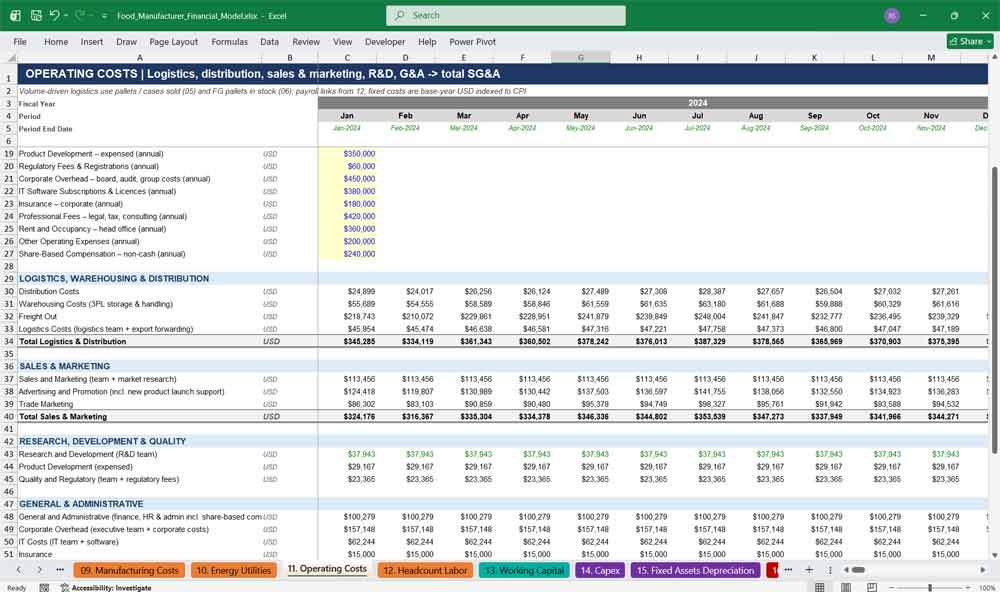Switch to 13. Working Capital sheet
The height and width of the screenshot is (592, 1000).
tap(524, 570)
